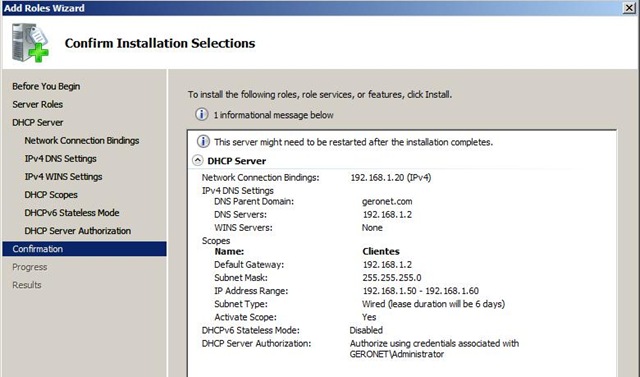Open DHCPv6 Stateless Mode page

pos(72,213)
